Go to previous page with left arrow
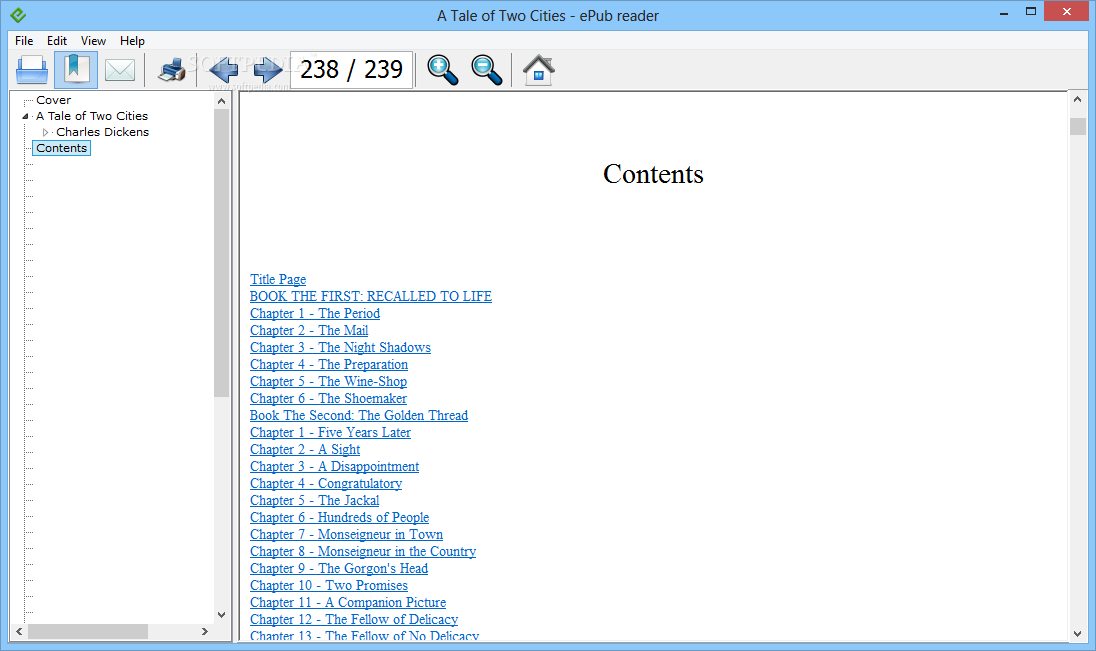The width and height of the screenshot is (1096, 651). coord(224,69)
